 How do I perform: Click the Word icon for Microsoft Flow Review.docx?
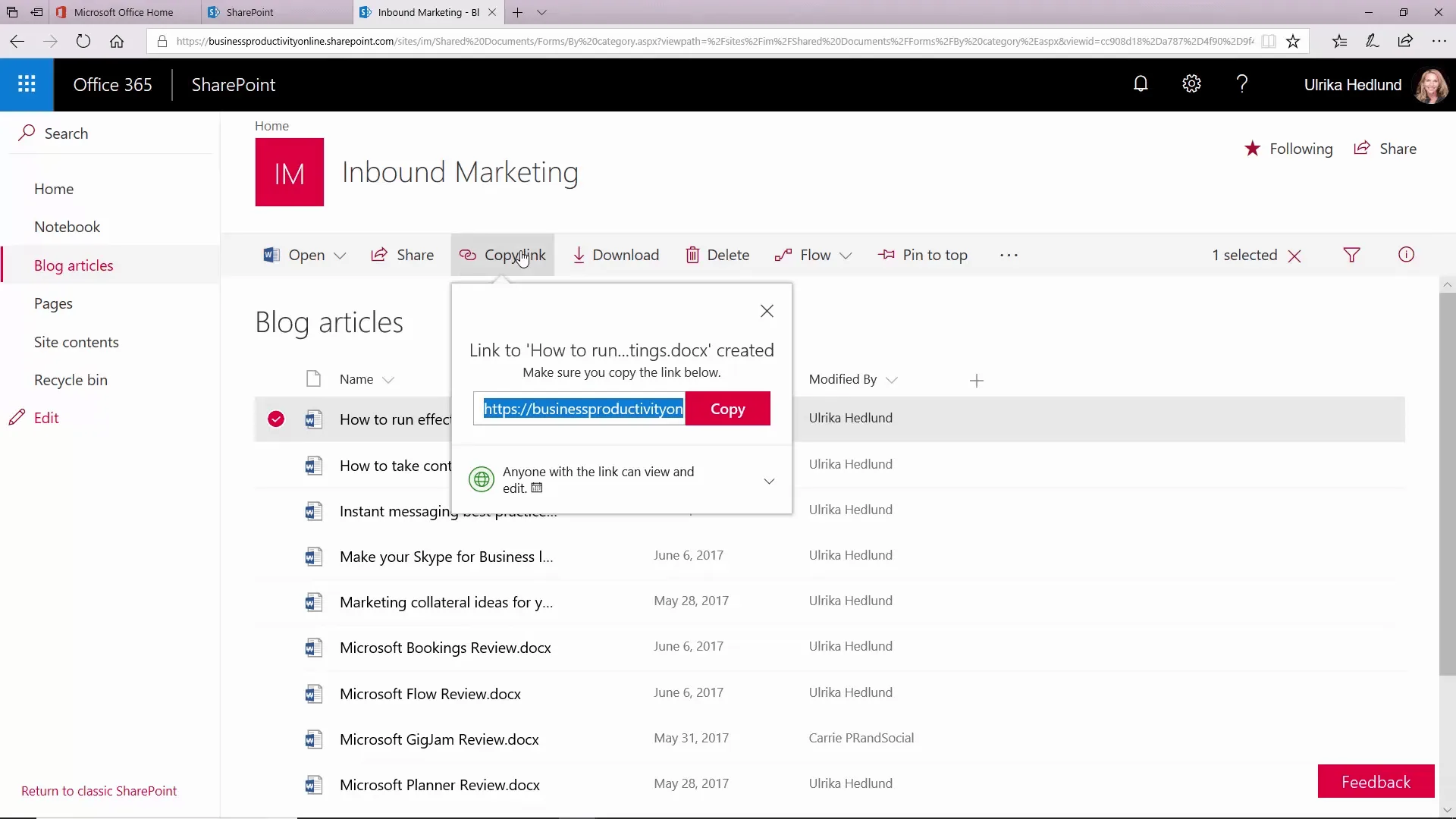pyautogui.click(x=313, y=694)
